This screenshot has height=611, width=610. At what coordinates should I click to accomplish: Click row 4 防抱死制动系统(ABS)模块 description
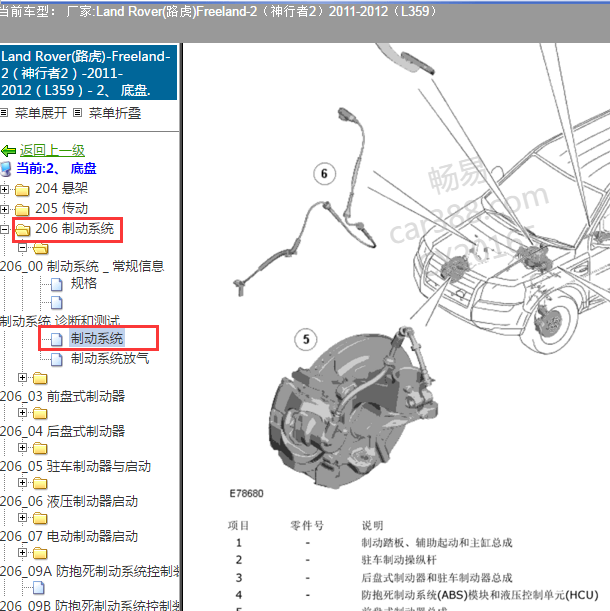point(480,595)
